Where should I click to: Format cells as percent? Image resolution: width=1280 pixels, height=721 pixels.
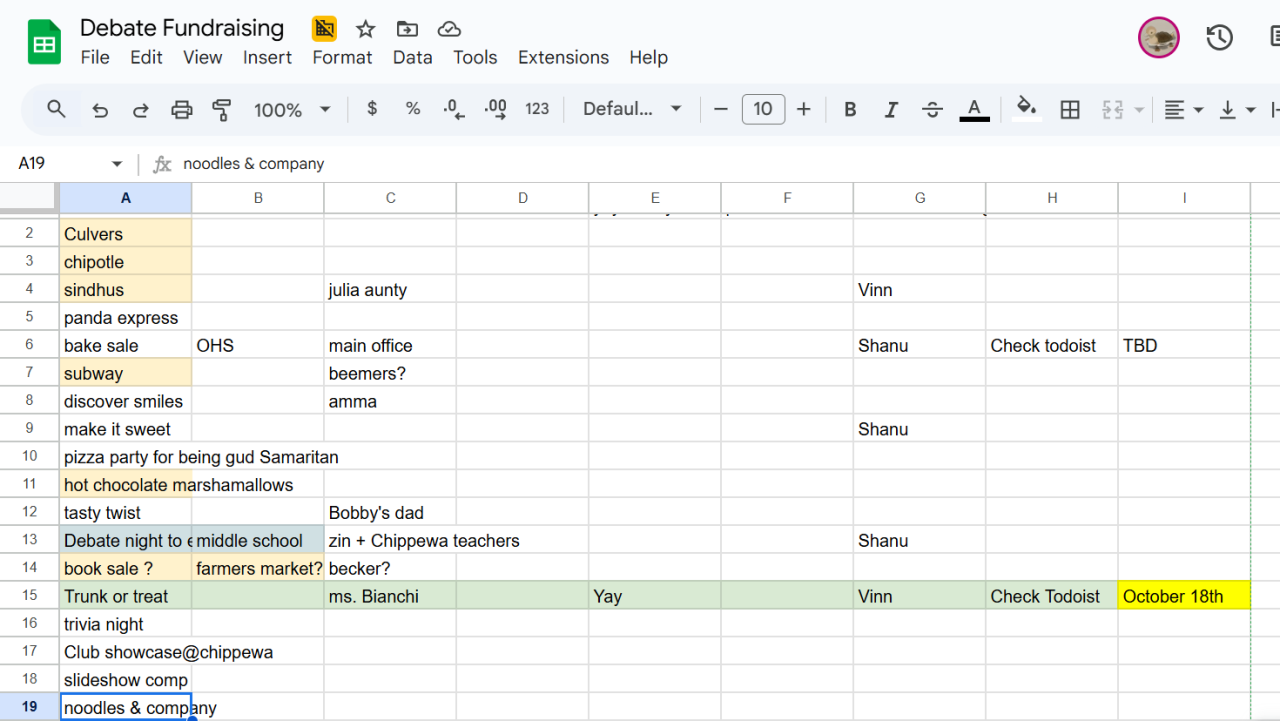coord(413,109)
